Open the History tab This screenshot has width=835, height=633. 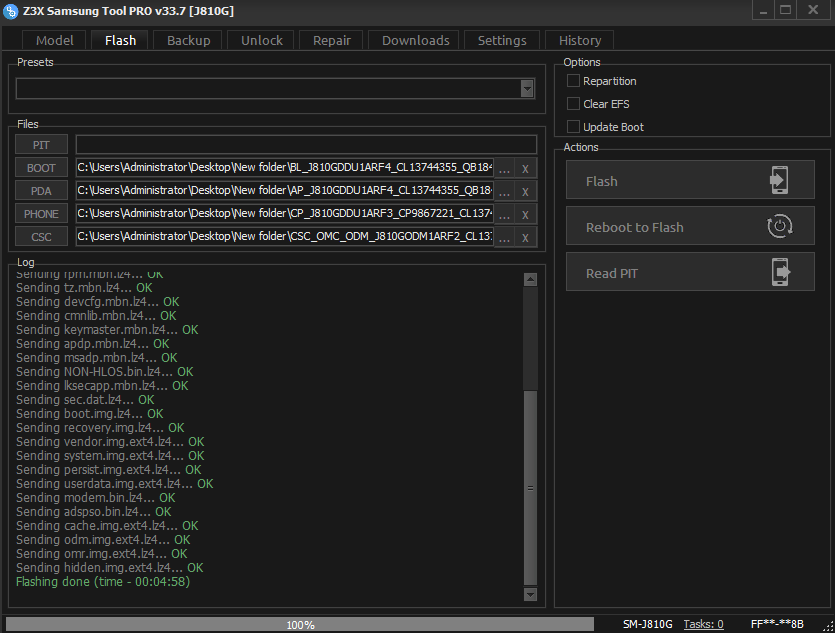coord(579,40)
